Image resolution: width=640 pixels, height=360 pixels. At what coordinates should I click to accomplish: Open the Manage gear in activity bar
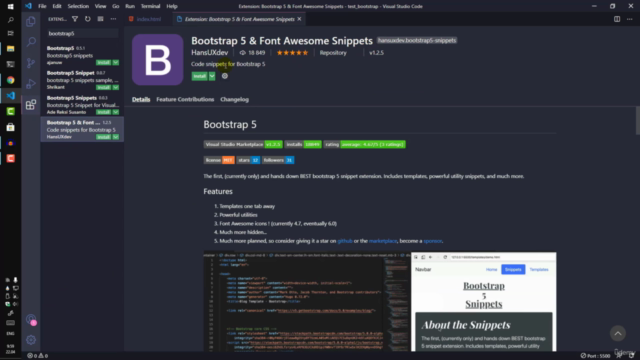pyautogui.click(x=31, y=340)
